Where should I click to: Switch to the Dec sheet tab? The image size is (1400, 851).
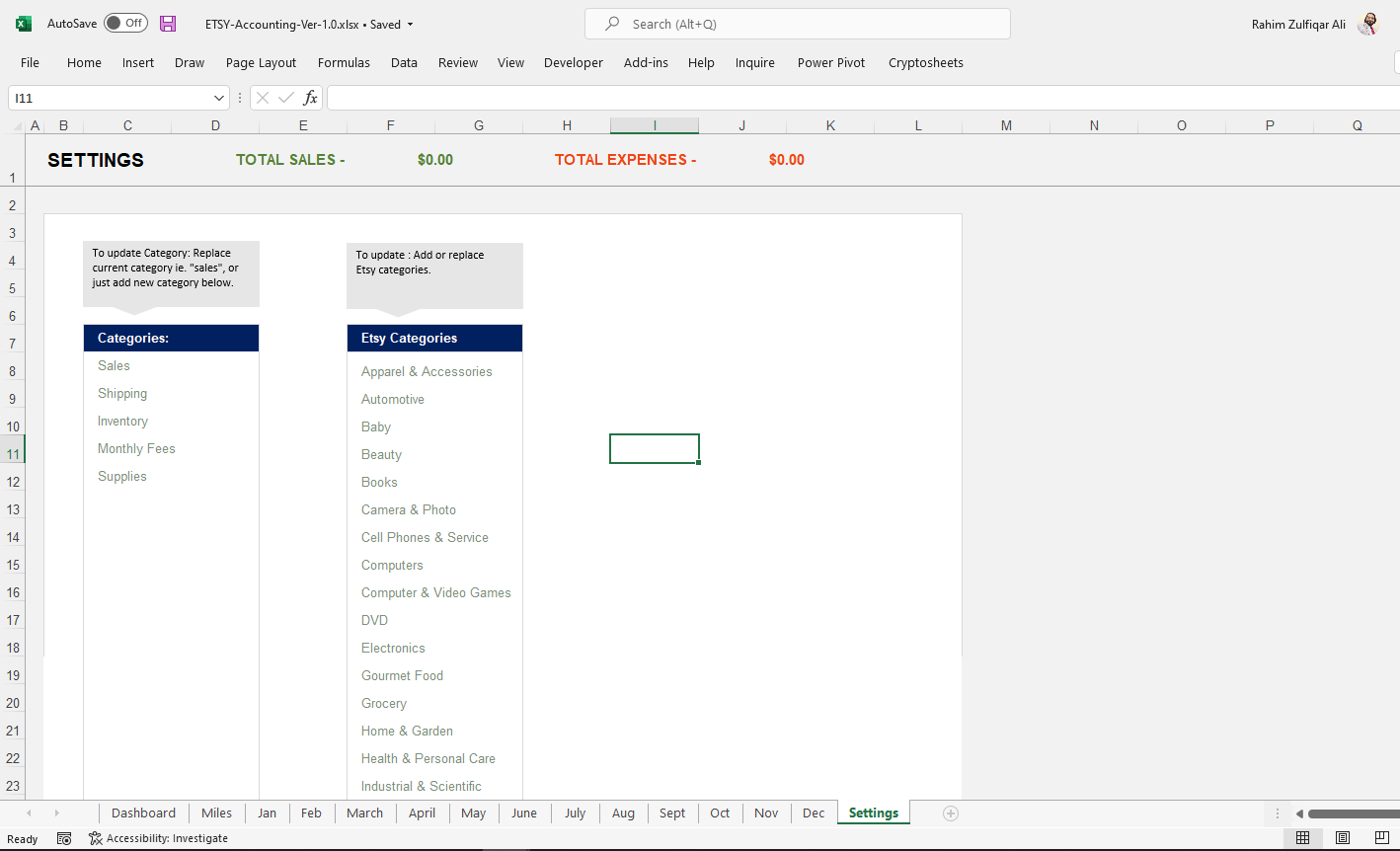pos(814,812)
